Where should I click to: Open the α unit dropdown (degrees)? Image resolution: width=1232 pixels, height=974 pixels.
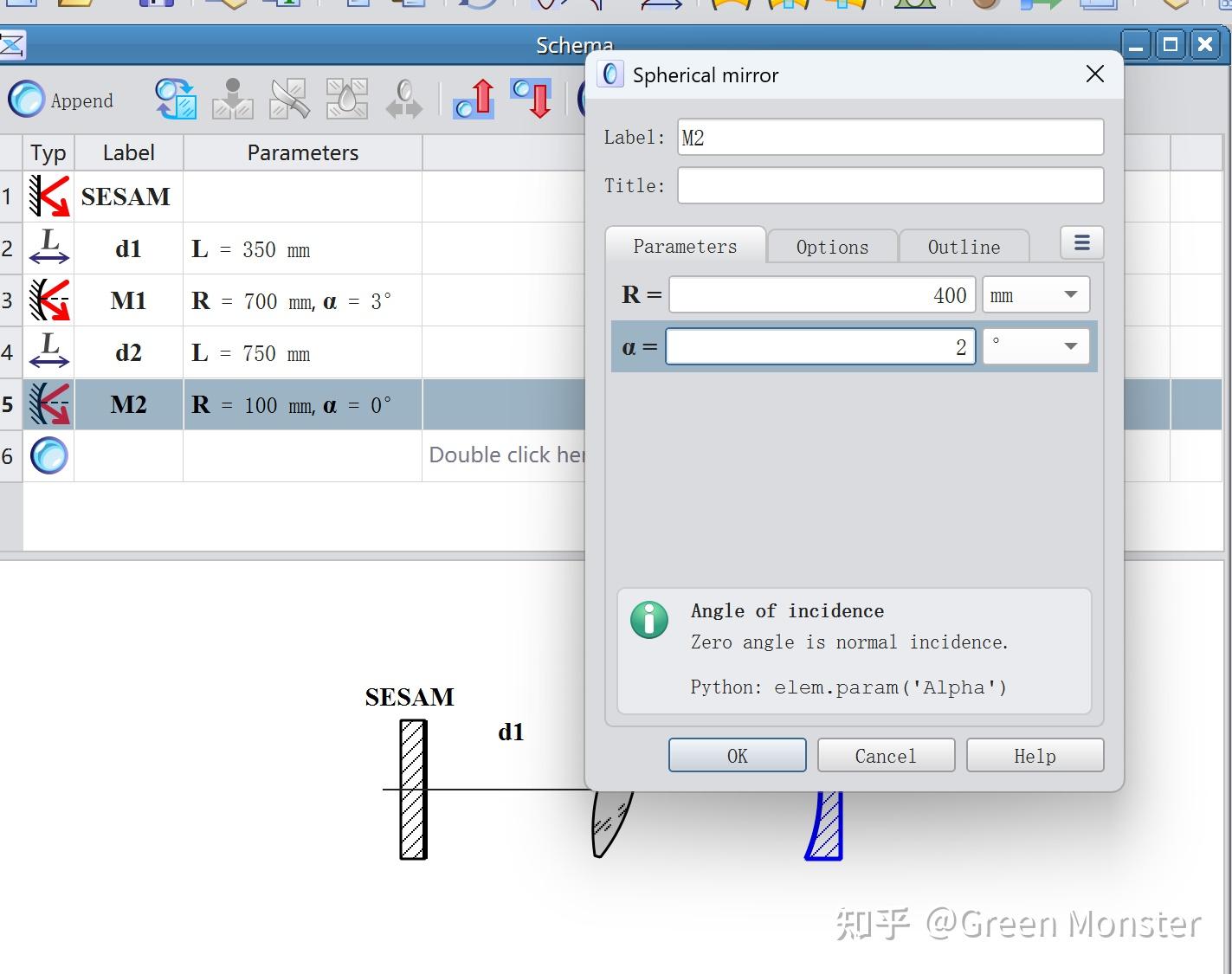point(1035,346)
